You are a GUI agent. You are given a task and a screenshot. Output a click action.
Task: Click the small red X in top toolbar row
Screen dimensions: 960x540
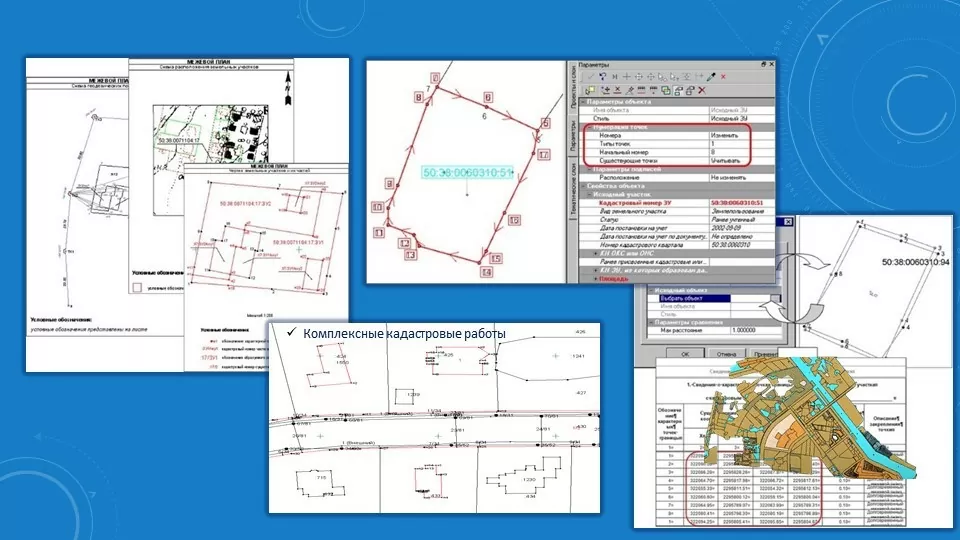723,77
